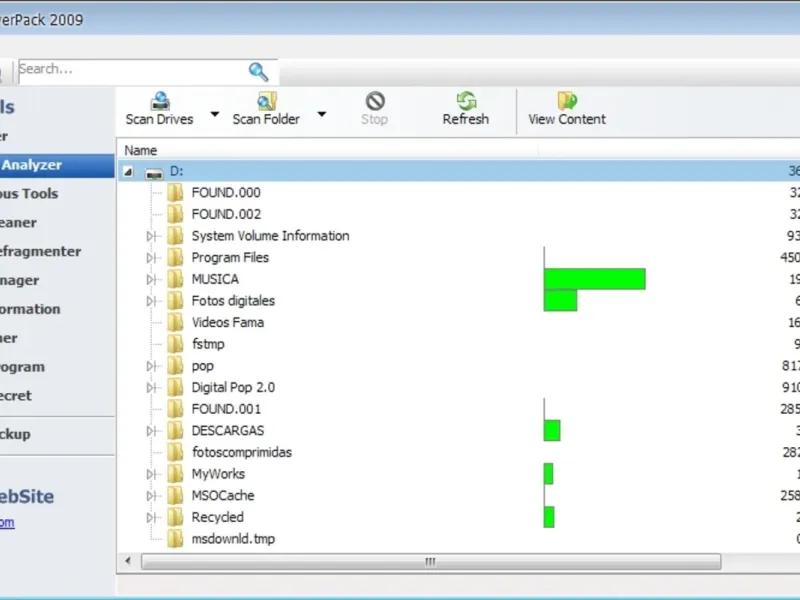The image size is (800, 600).
Task: Select the 'fotoscomprimidas' row text
Action: tap(242, 452)
